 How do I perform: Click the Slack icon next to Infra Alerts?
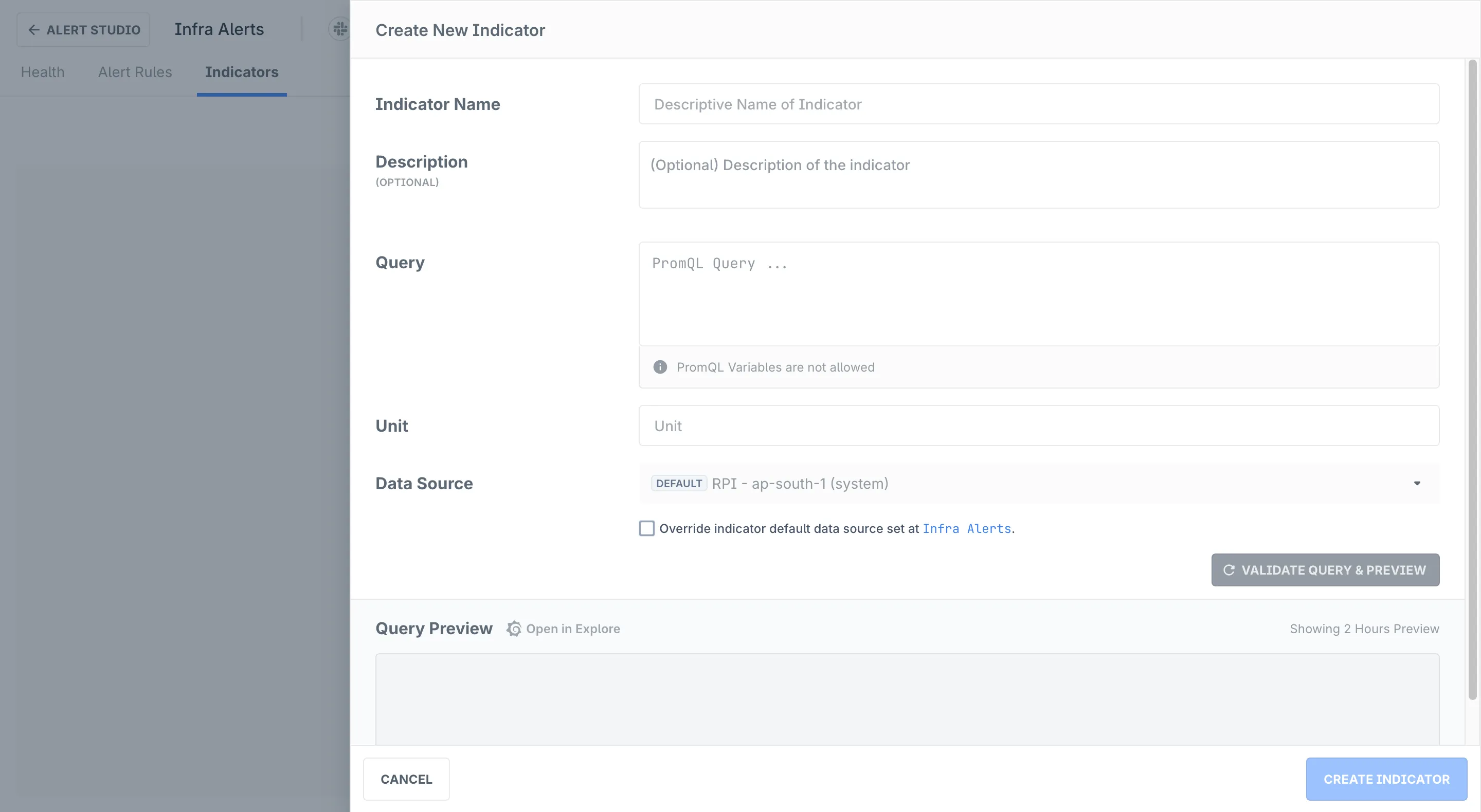340,29
